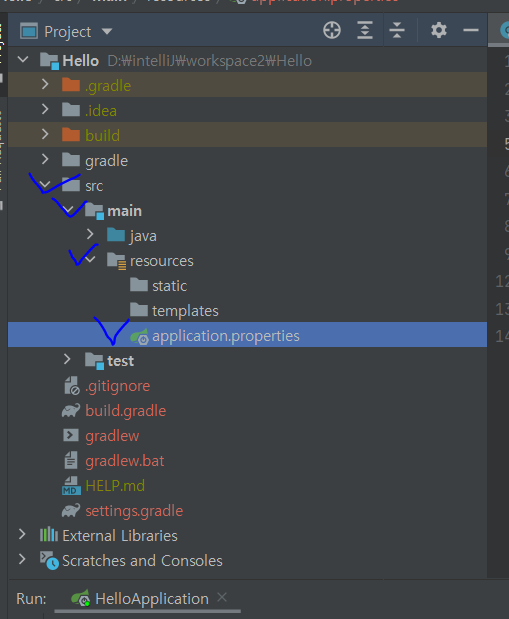Collapse the main folder chevron

pos(68,210)
